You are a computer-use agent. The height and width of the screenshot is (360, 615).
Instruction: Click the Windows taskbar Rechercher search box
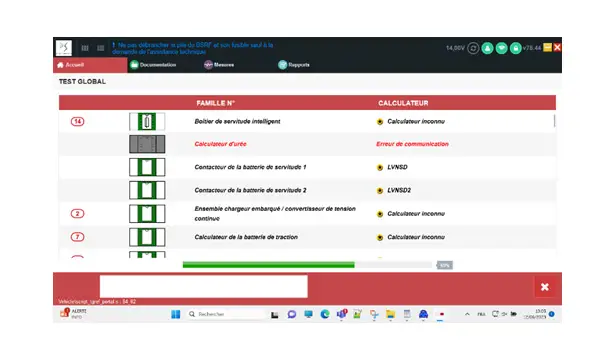point(226,314)
